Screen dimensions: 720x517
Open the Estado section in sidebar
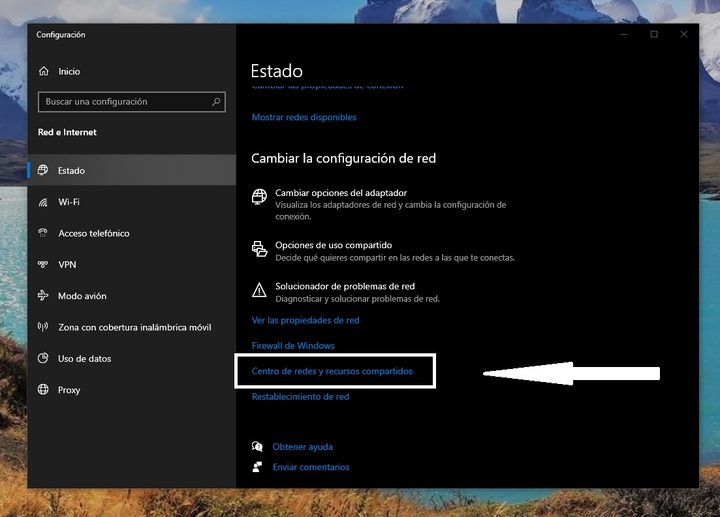click(x=71, y=171)
